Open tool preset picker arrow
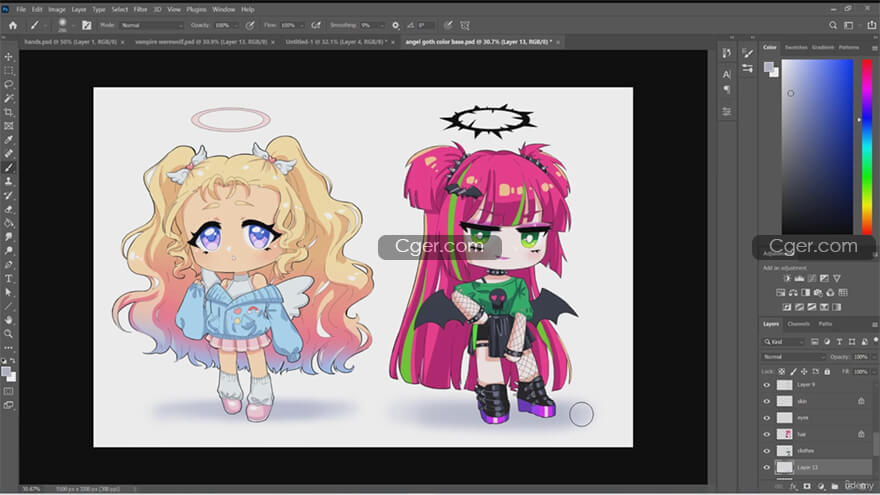 coord(45,25)
